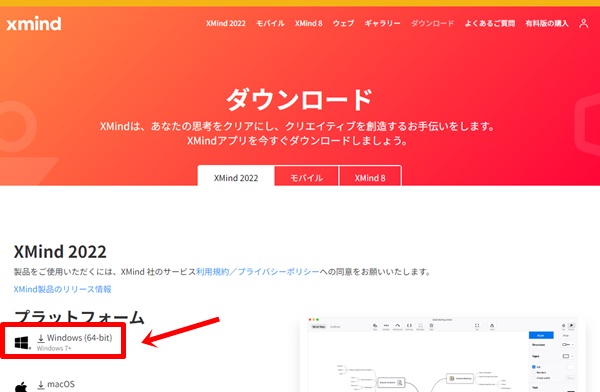Open the 利用規約 link
The height and width of the screenshot is (392, 600).
pyautogui.click(x=212, y=272)
